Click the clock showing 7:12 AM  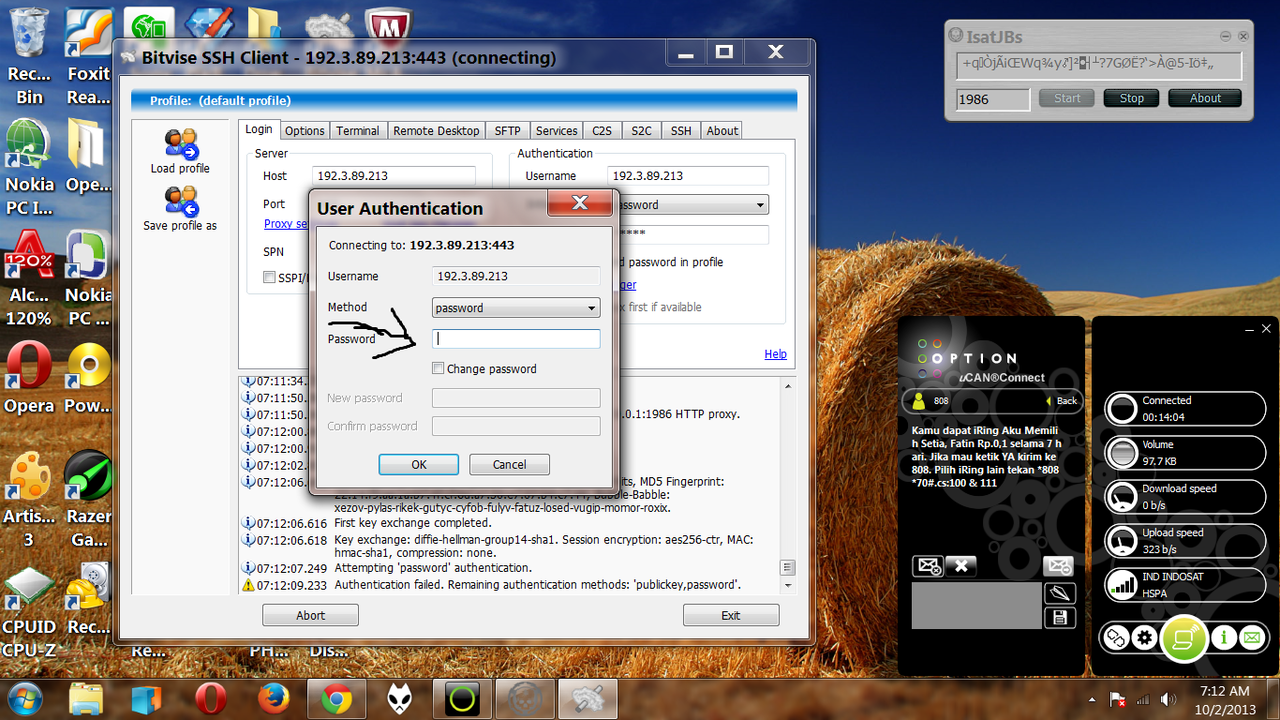pos(1224,691)
